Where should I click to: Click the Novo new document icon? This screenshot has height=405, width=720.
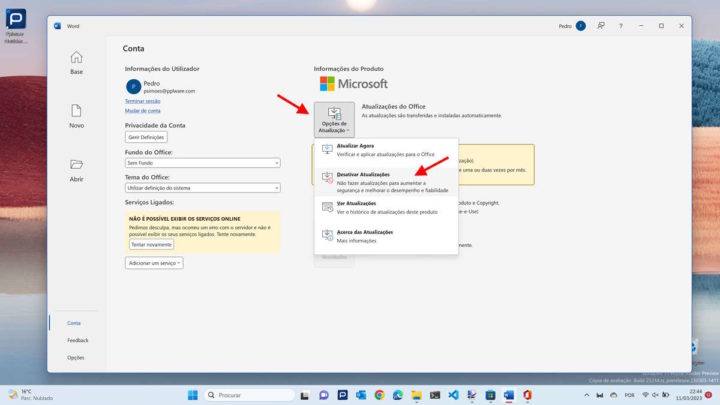[x=76, y=111]
